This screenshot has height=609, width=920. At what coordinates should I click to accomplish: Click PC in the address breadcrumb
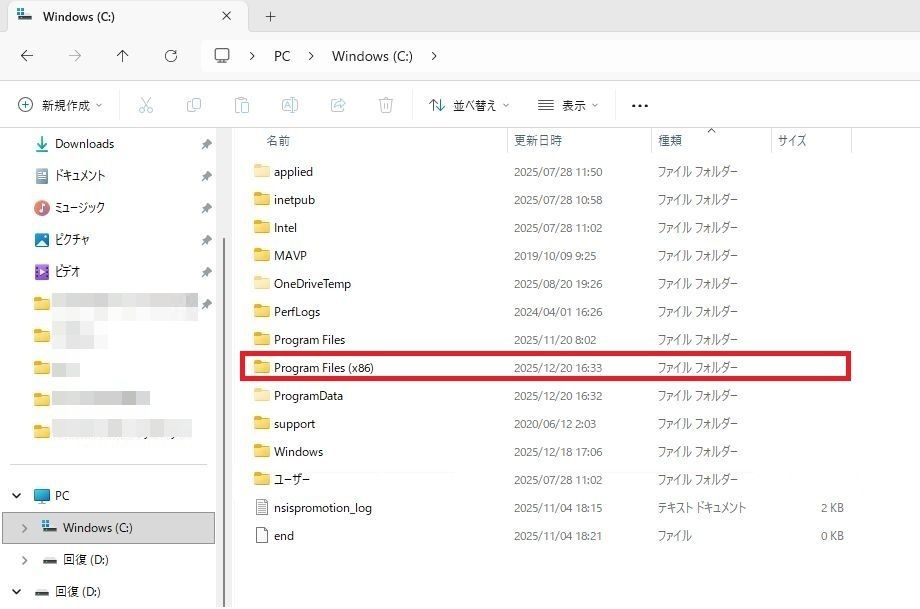click(x=282, y=56)
